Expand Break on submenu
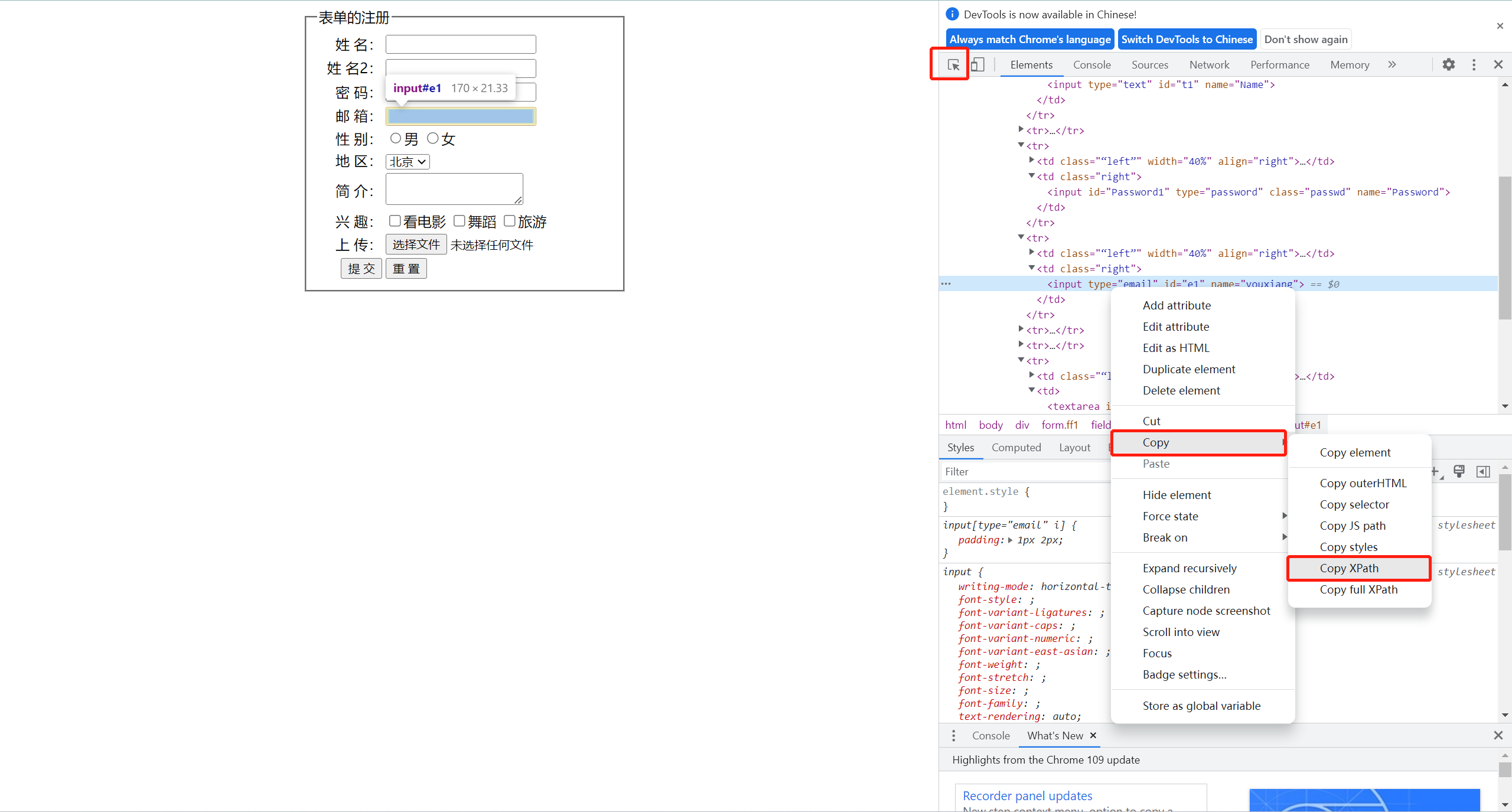 (x=1285, y=537)
